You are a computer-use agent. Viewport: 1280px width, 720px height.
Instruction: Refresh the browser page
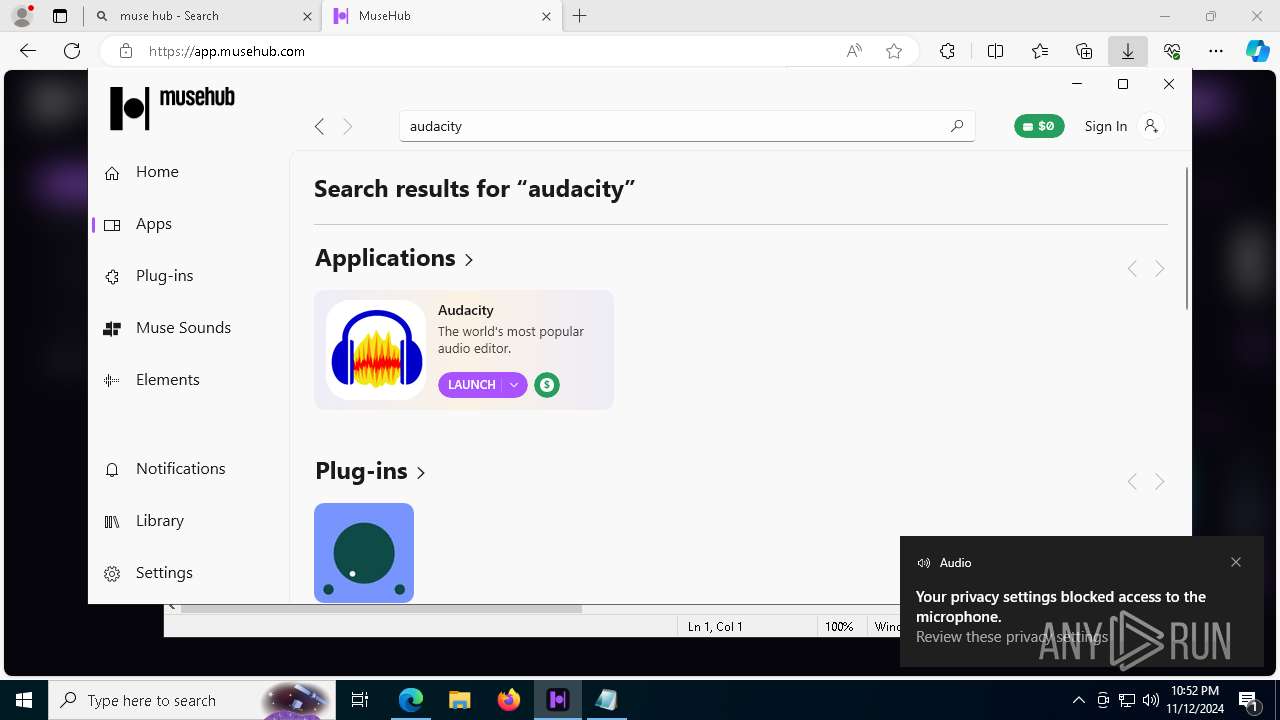(x=72, y=51)
